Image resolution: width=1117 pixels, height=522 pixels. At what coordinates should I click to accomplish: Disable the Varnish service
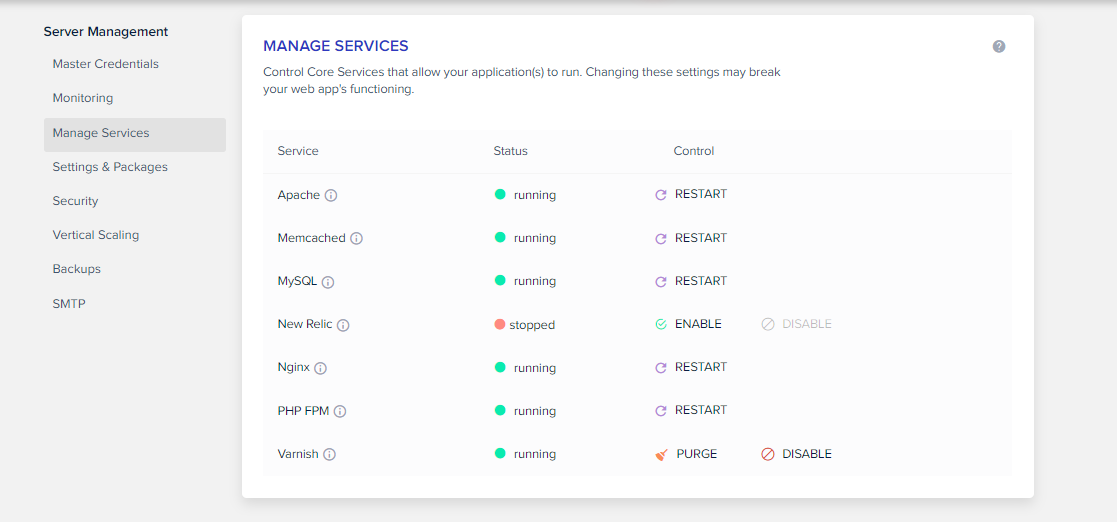click(x=796, y=454)
